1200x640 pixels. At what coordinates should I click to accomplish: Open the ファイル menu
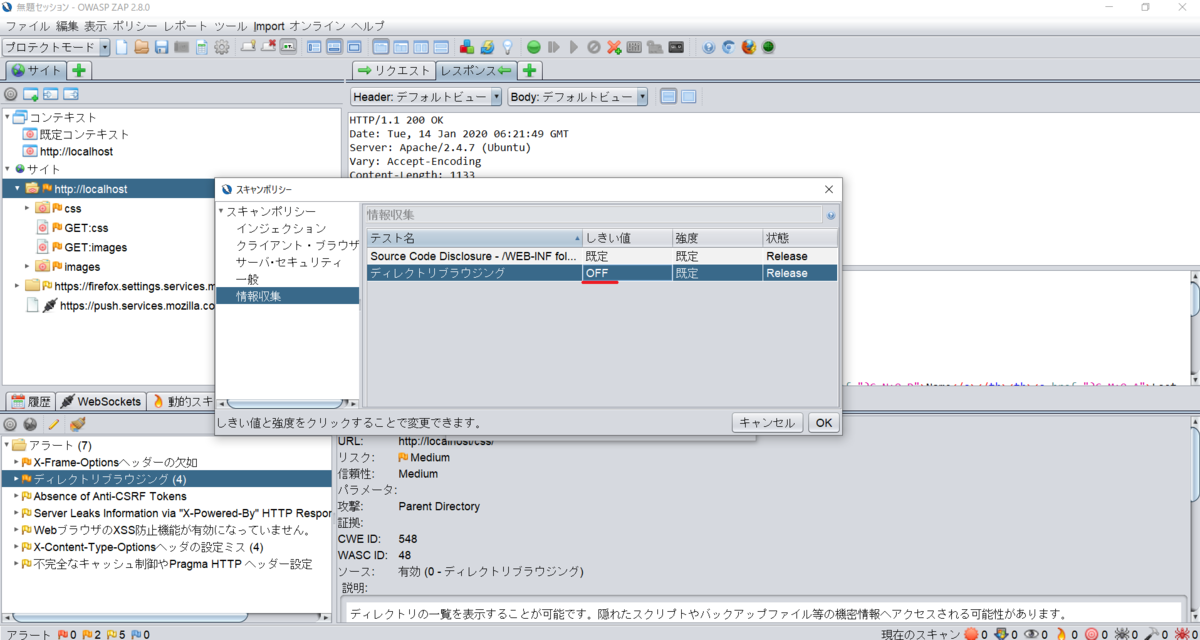coord(28,25)
